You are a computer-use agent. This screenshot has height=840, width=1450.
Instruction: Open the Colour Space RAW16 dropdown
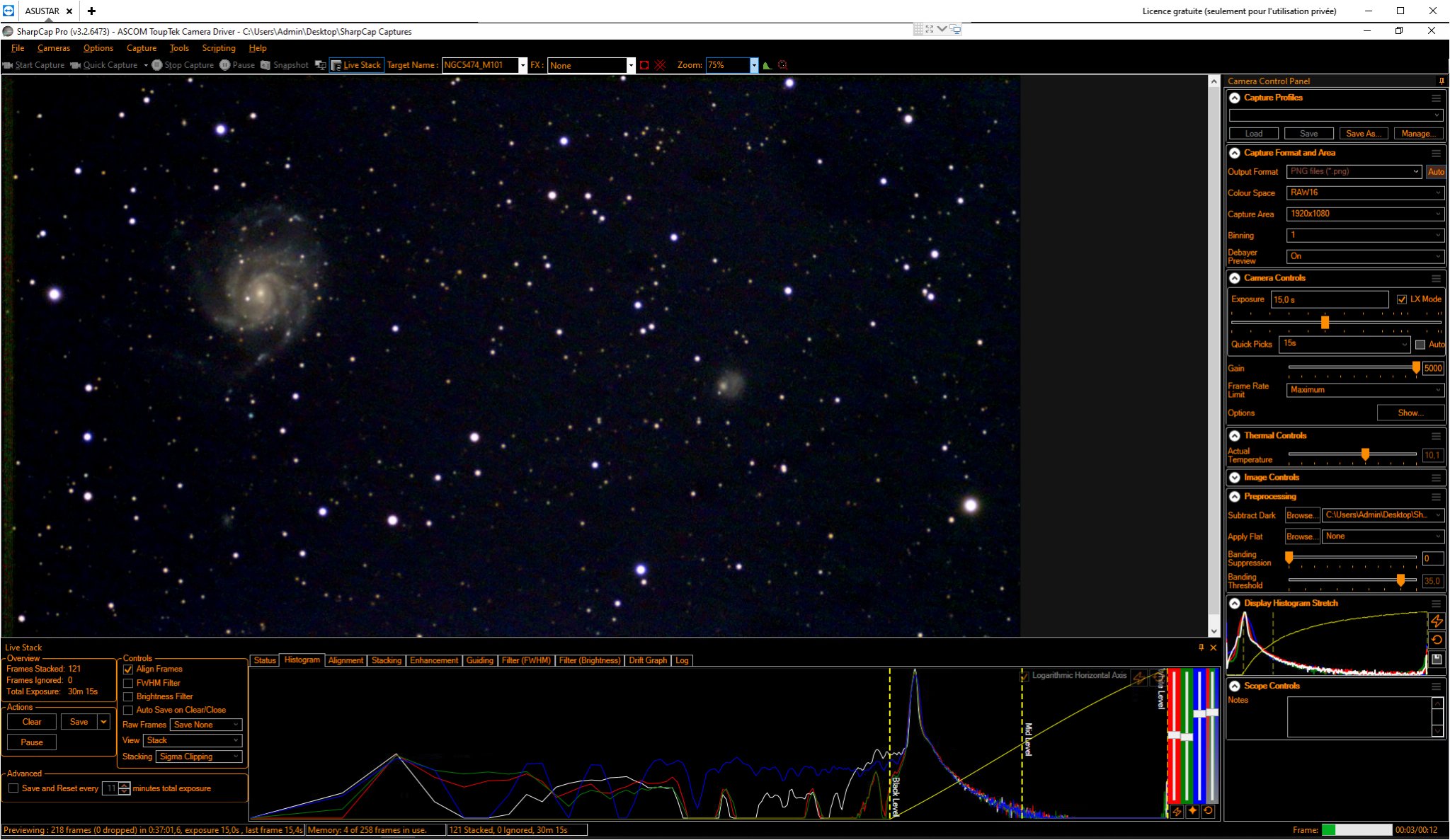[x=1364, y=192]
